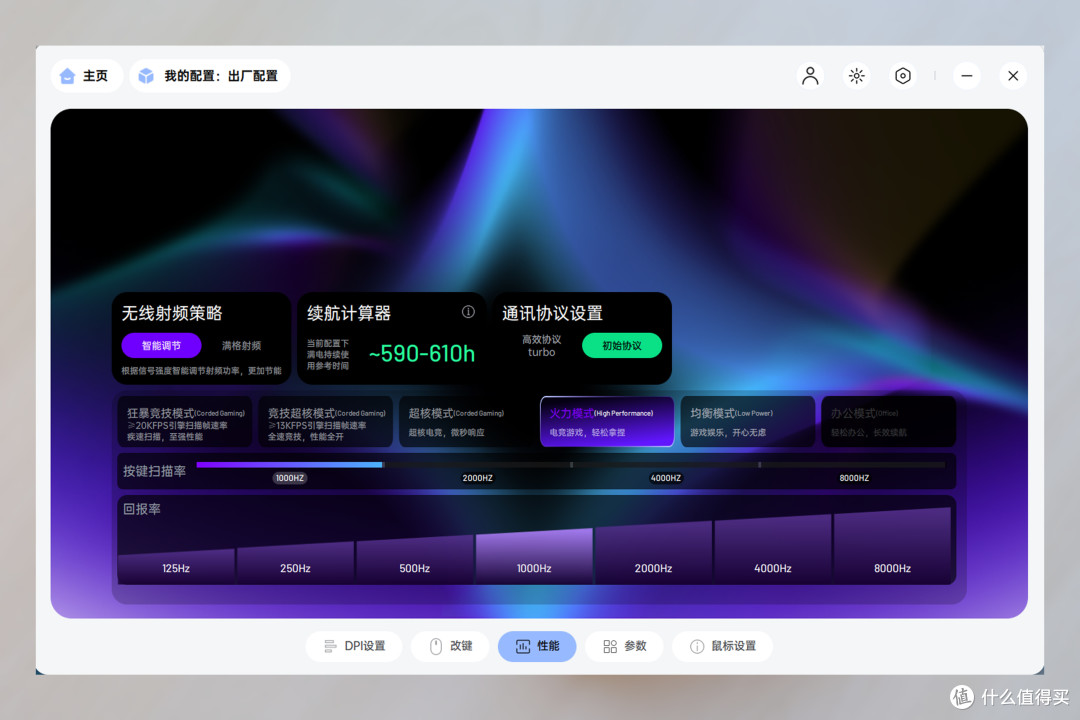The image size is (1080, 720).
Task: Set key scan rate to 8000HZ
Action: [853, 477]
